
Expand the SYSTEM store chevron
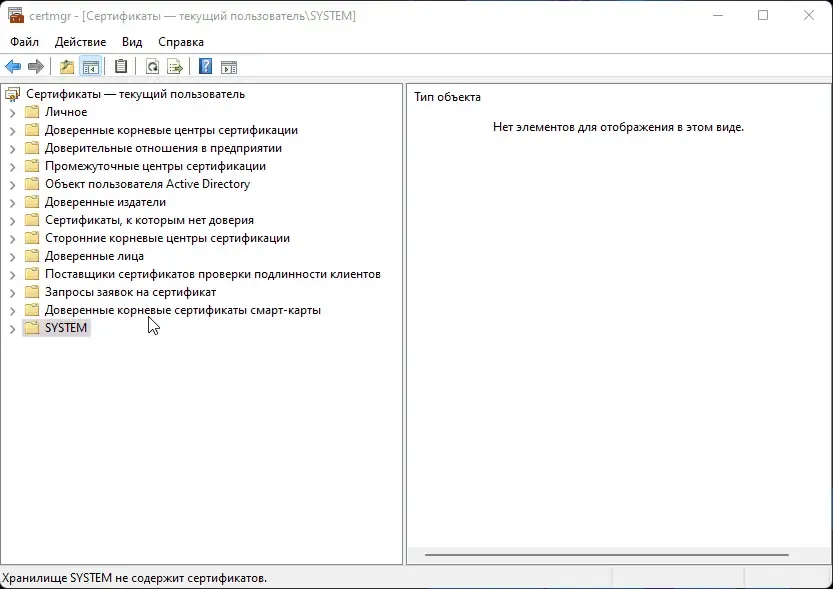(x=12, y=329)
